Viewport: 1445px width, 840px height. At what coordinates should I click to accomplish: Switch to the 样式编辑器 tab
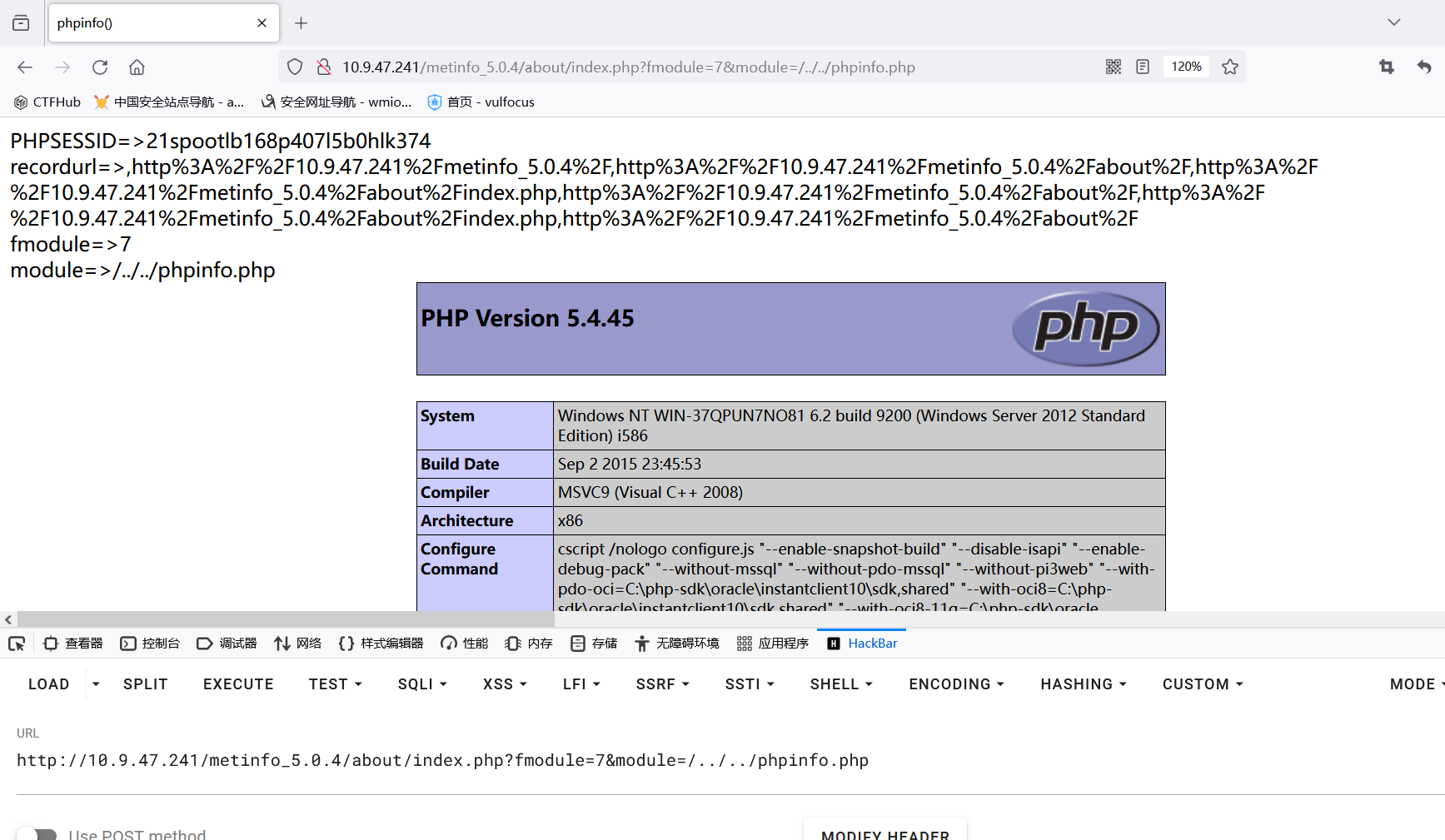coord(381,644)
